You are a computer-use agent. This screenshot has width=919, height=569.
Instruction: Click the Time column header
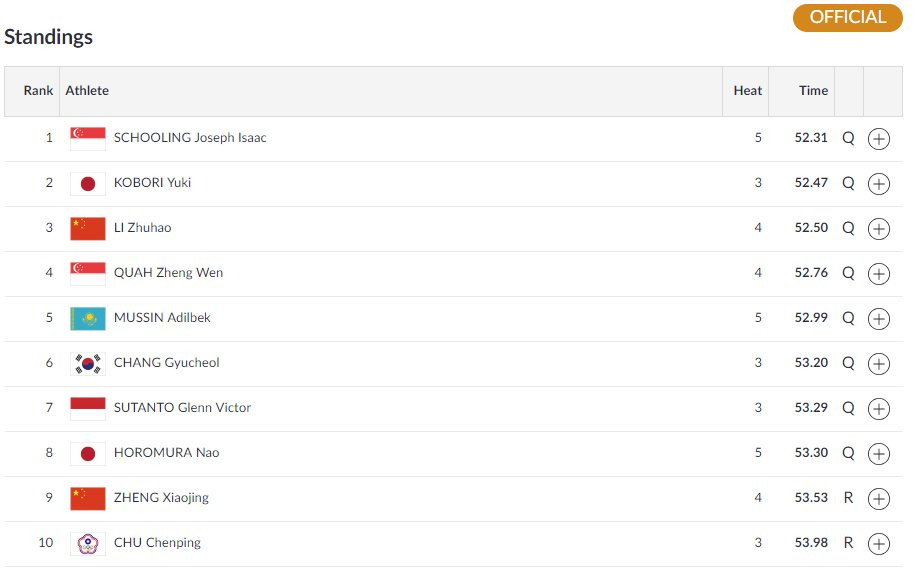[x=813, y=91]
